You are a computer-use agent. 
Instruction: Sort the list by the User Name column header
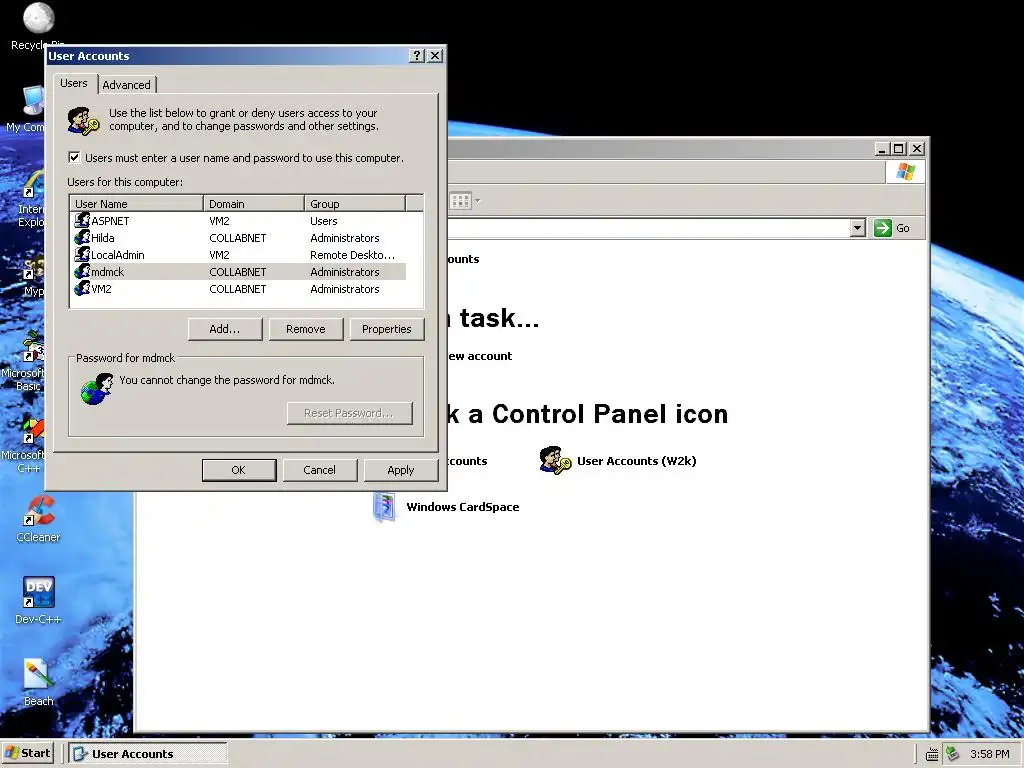coord(136,204)
